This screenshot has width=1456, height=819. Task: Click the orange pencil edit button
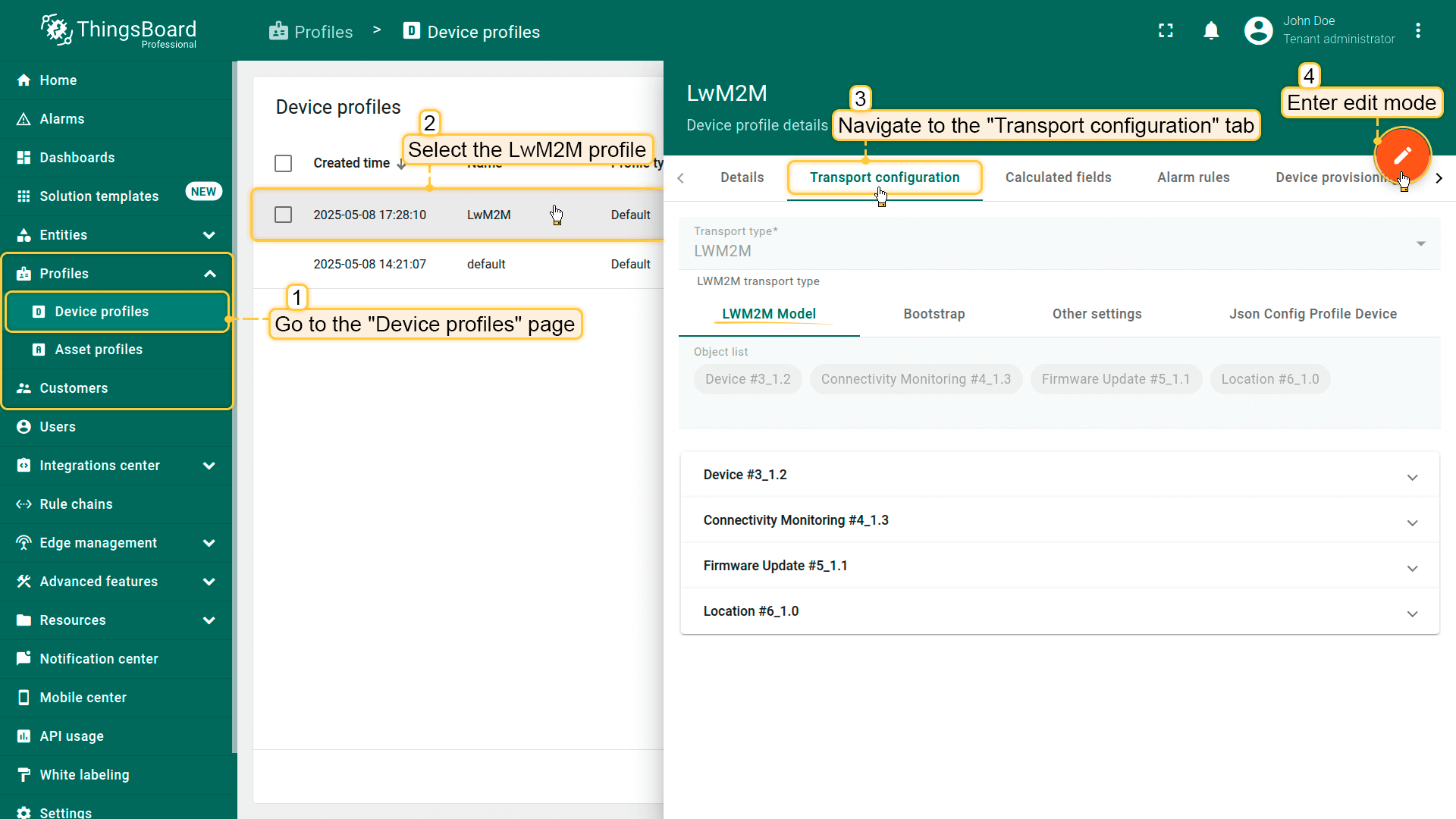pos(1402,155)
